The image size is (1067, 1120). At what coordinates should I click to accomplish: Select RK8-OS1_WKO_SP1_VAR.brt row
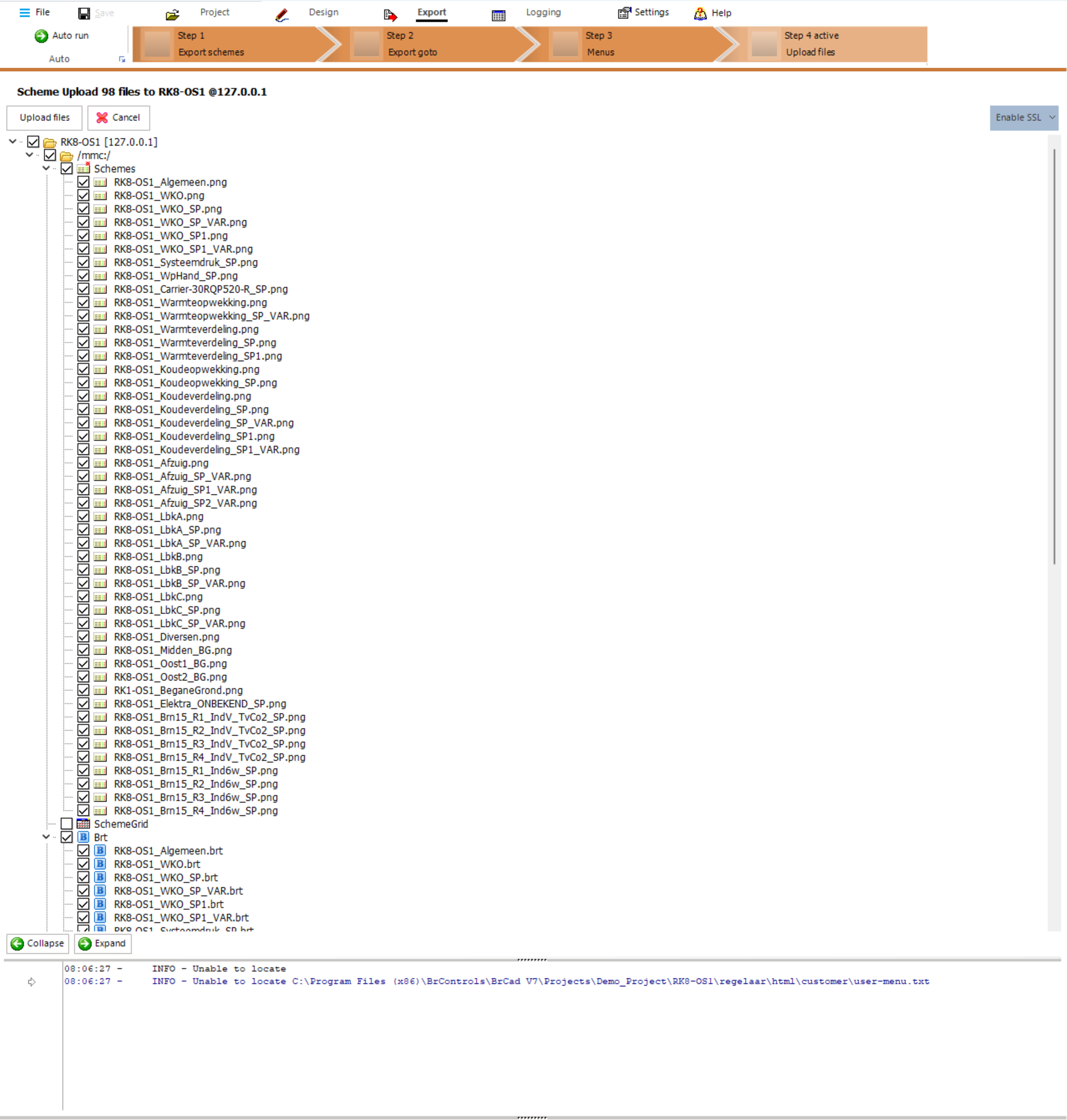coord(181,917)
